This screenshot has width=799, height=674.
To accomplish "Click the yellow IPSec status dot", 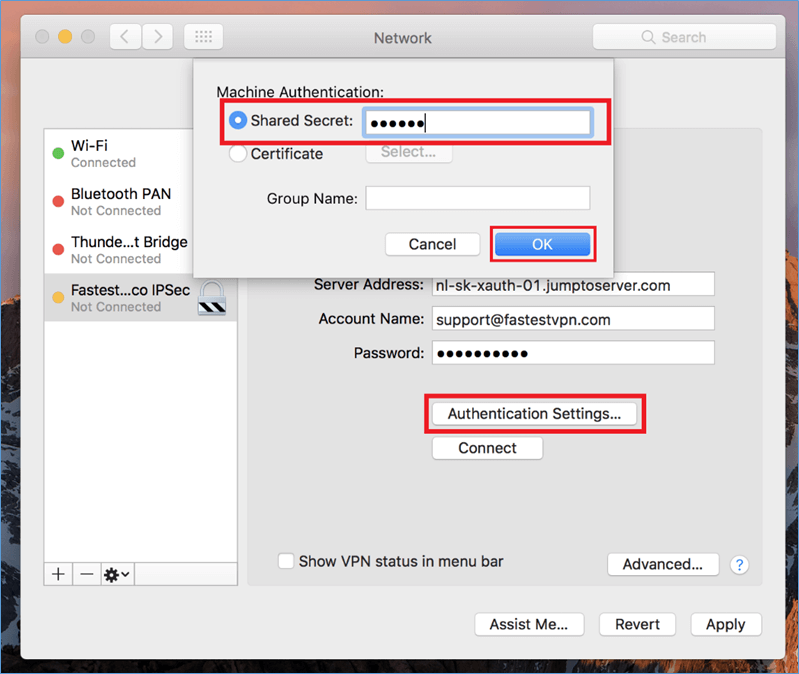I will tap(58, 298).
